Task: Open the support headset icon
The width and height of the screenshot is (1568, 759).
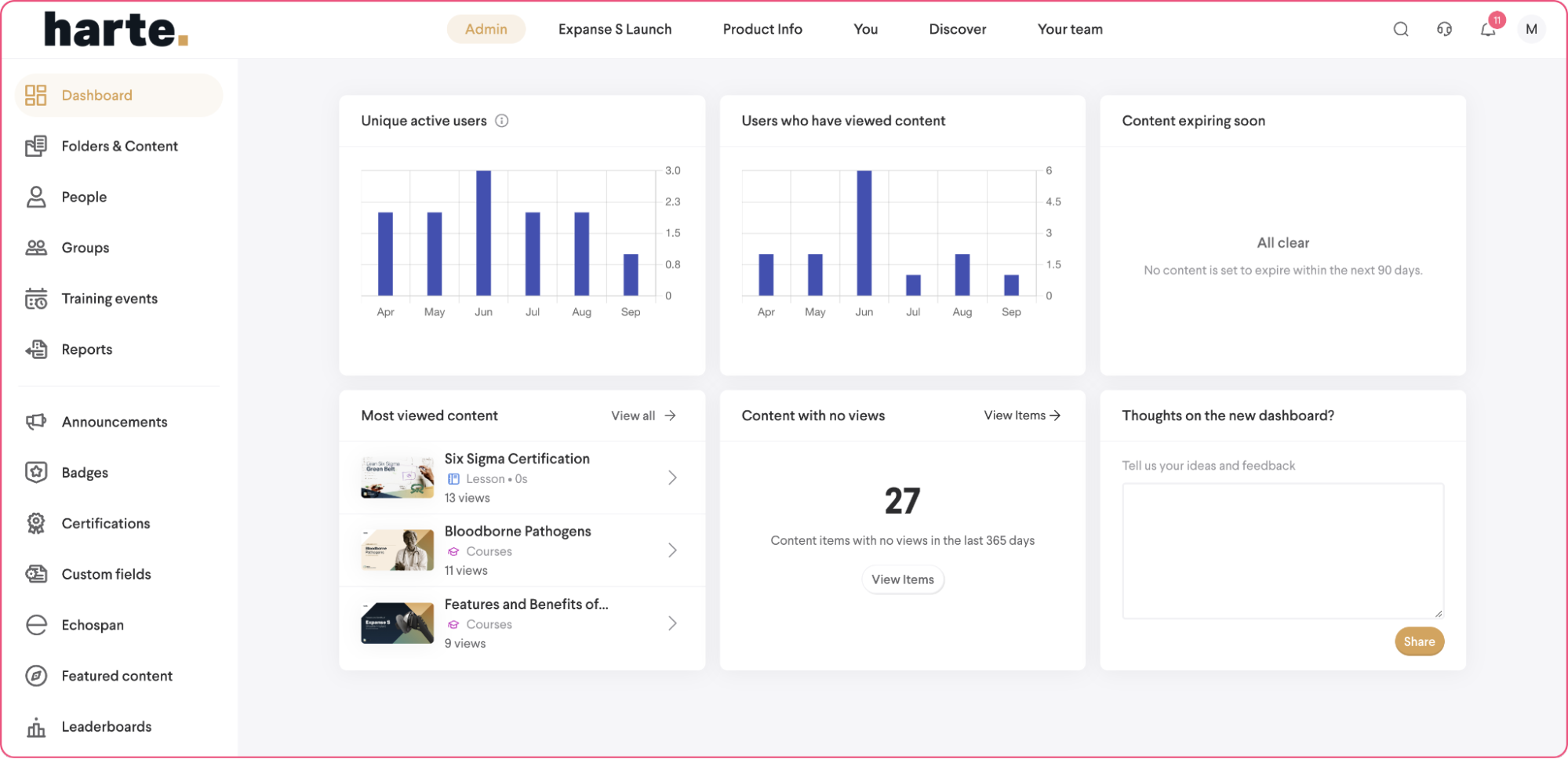Action: 1444,30
